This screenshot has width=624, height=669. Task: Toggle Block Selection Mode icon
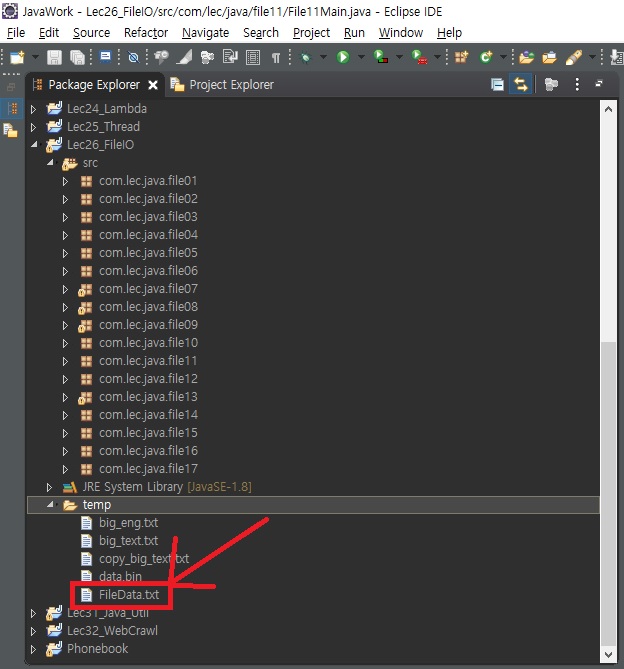point(253,57)
